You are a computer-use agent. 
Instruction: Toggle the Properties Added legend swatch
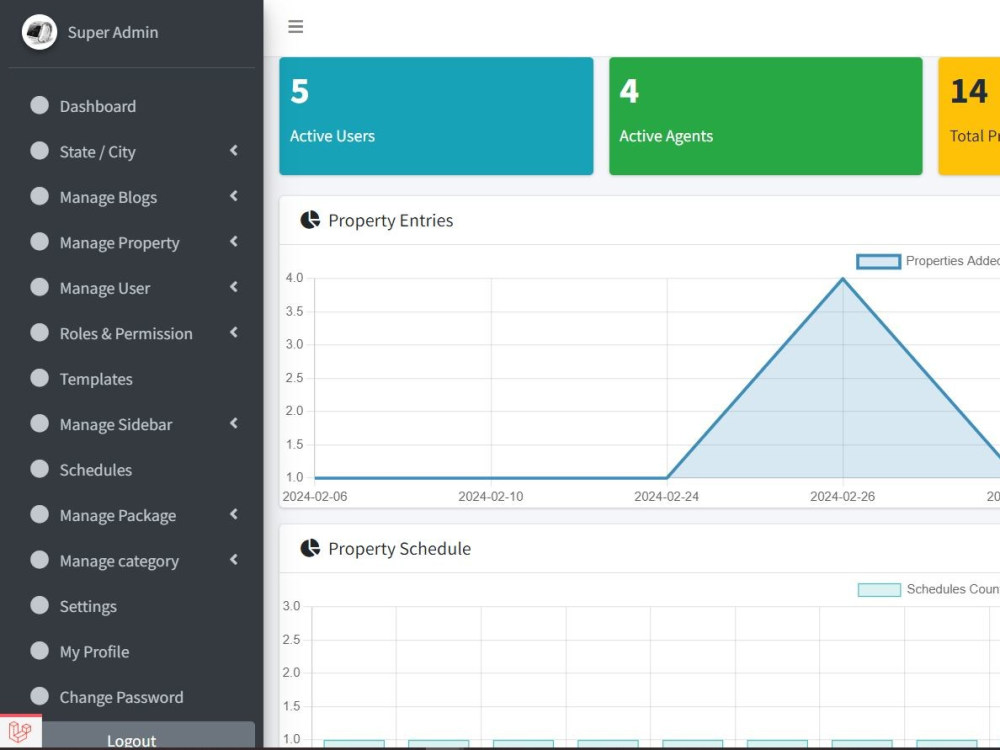tap(878, 261)
